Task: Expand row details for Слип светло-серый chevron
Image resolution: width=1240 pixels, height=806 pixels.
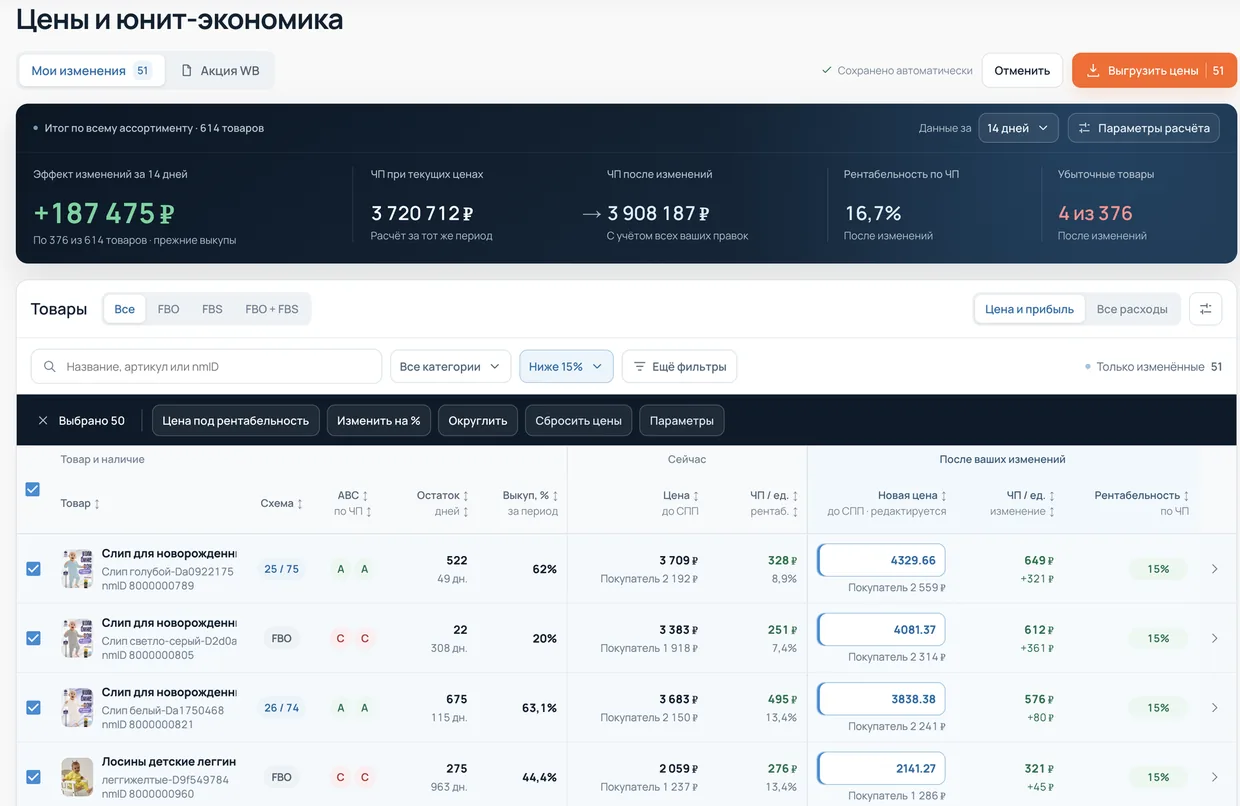Action: (1215, 638)
